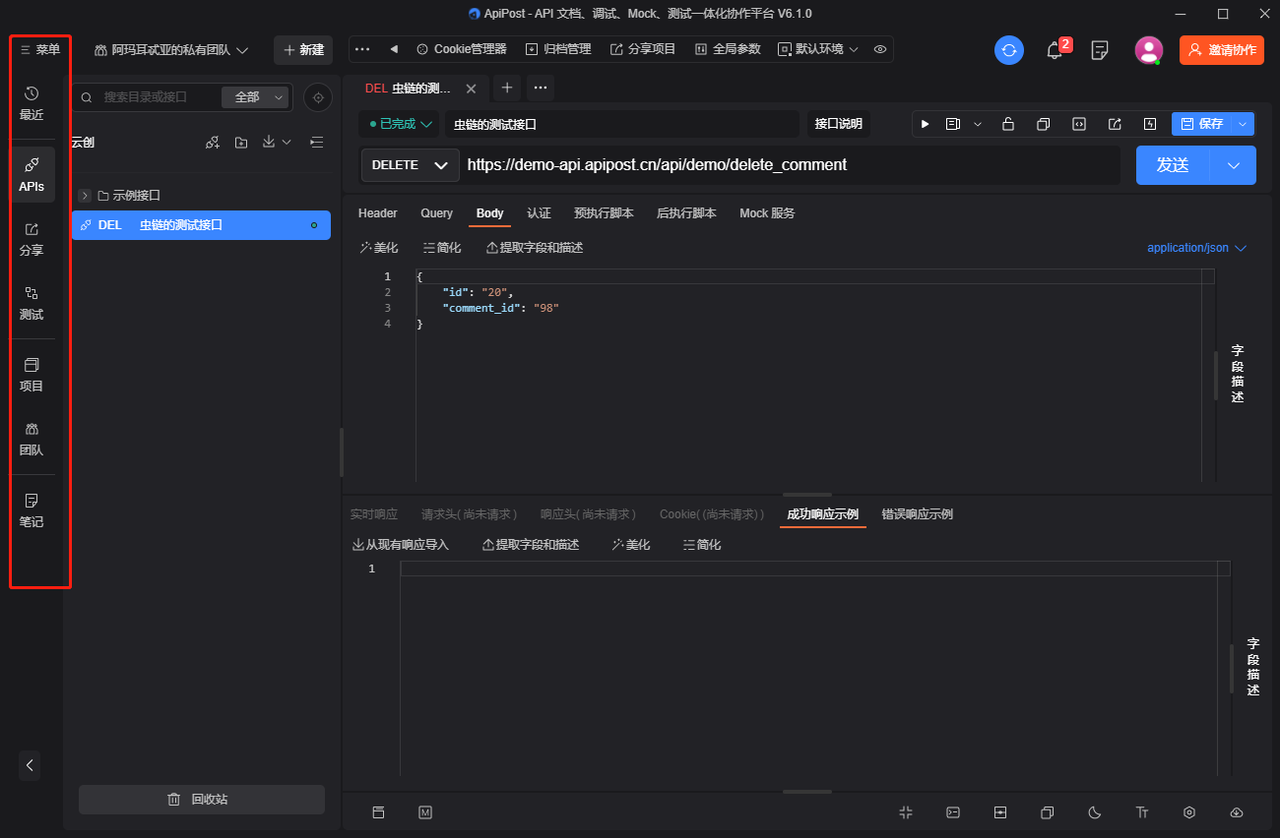Switch to the Query tab

436,213
